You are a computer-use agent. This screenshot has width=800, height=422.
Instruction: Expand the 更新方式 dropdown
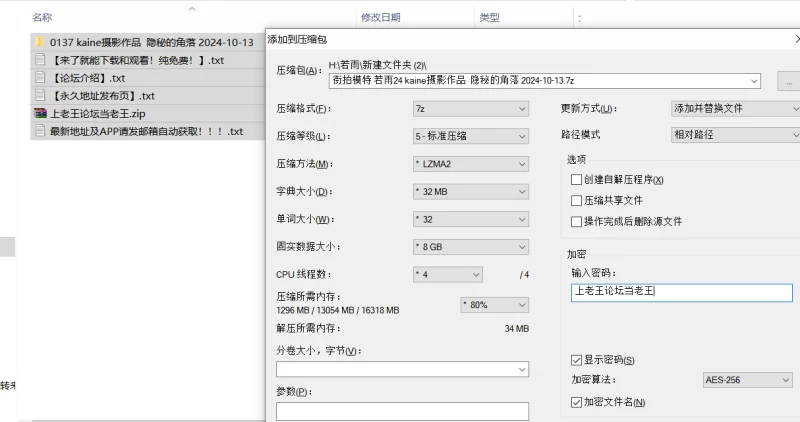coord(736,109)
